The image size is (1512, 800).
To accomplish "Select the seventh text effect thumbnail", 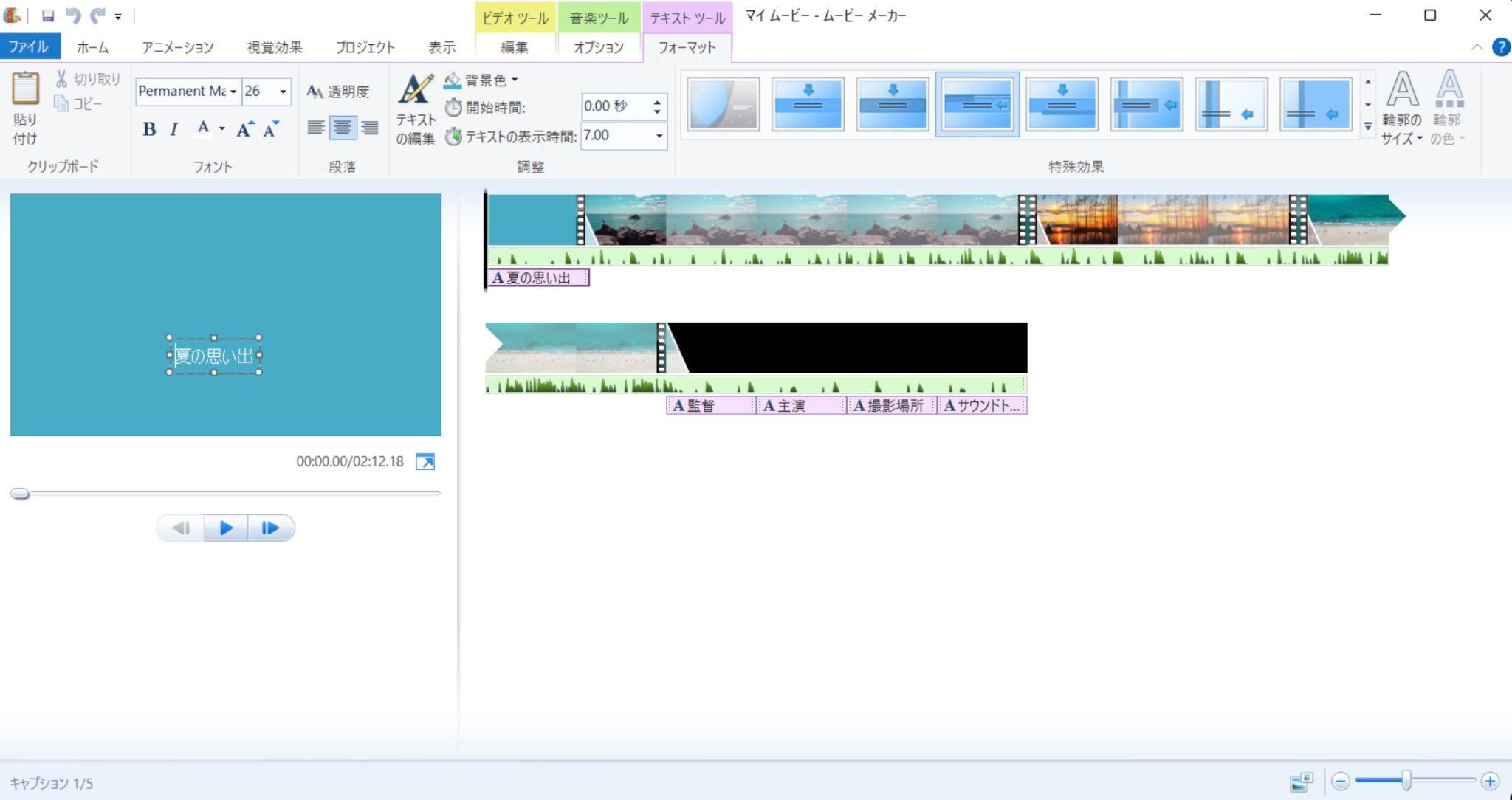I will [x=1231, y=105].
